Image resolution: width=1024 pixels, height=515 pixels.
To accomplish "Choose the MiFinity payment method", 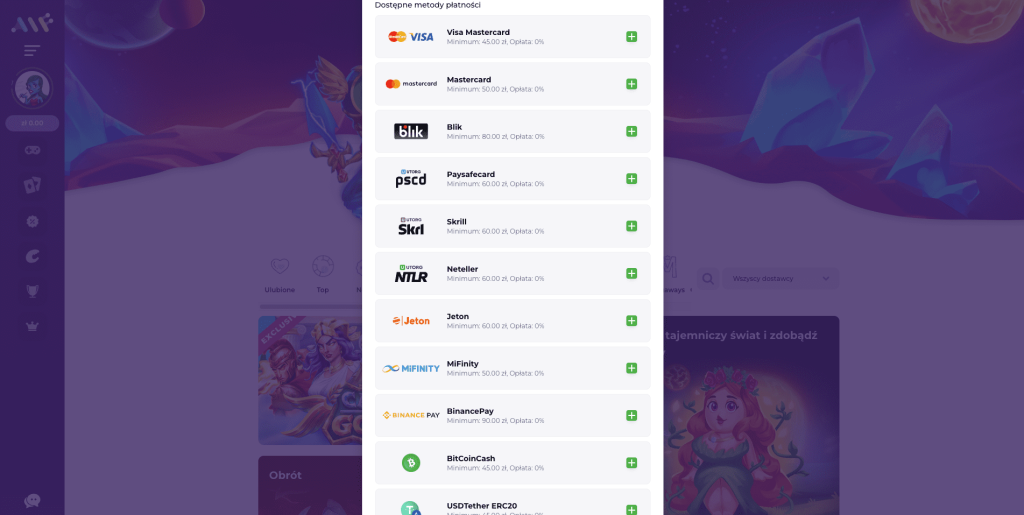I will [513, 368].
